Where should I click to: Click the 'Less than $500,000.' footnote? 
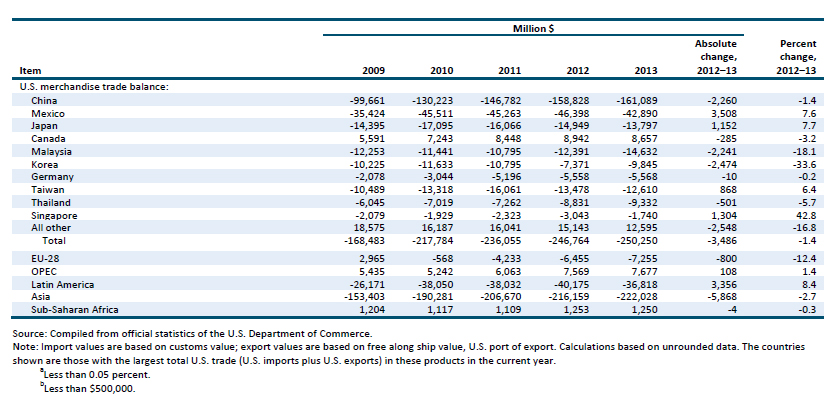90,388
